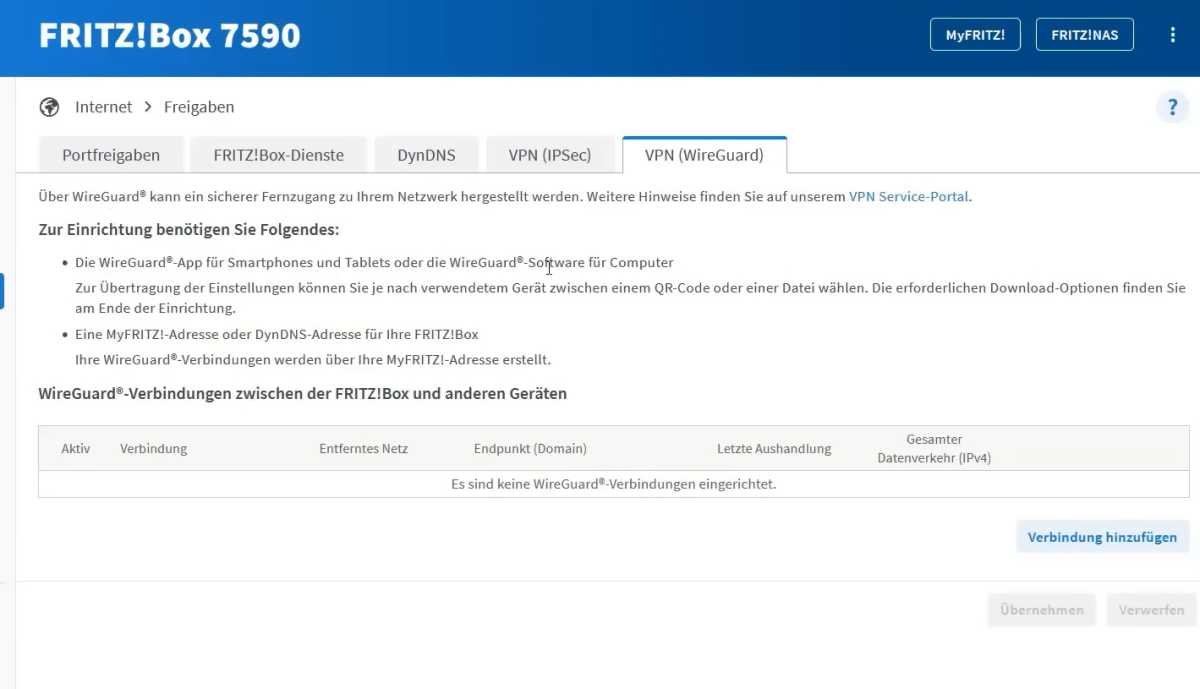The width and height of the screenshot is (1200, 689).
Task: Click the FRITZ!Box 7590 logo
Action: 169,36
